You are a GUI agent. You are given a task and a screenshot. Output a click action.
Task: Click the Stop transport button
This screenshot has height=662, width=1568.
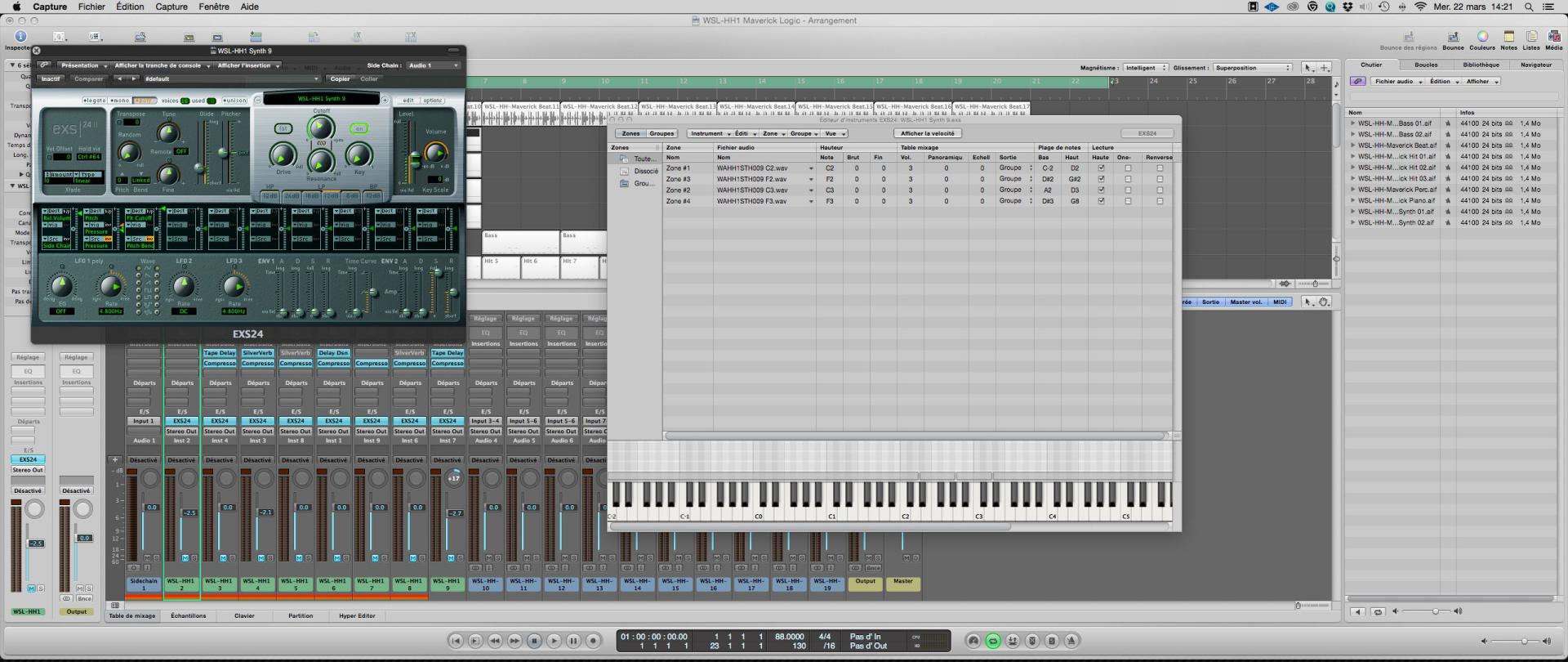pos(534,641)
